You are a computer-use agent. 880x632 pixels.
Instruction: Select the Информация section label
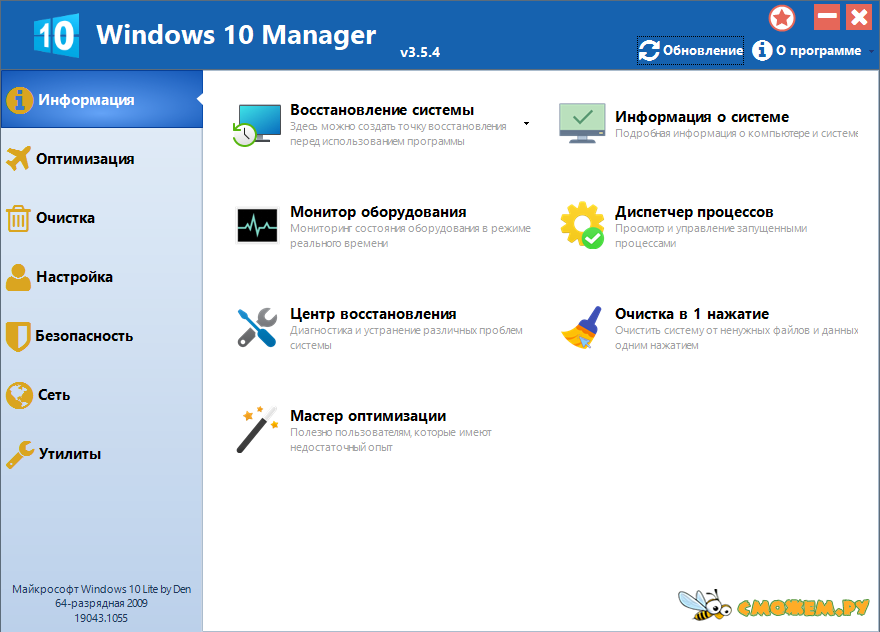86,100
